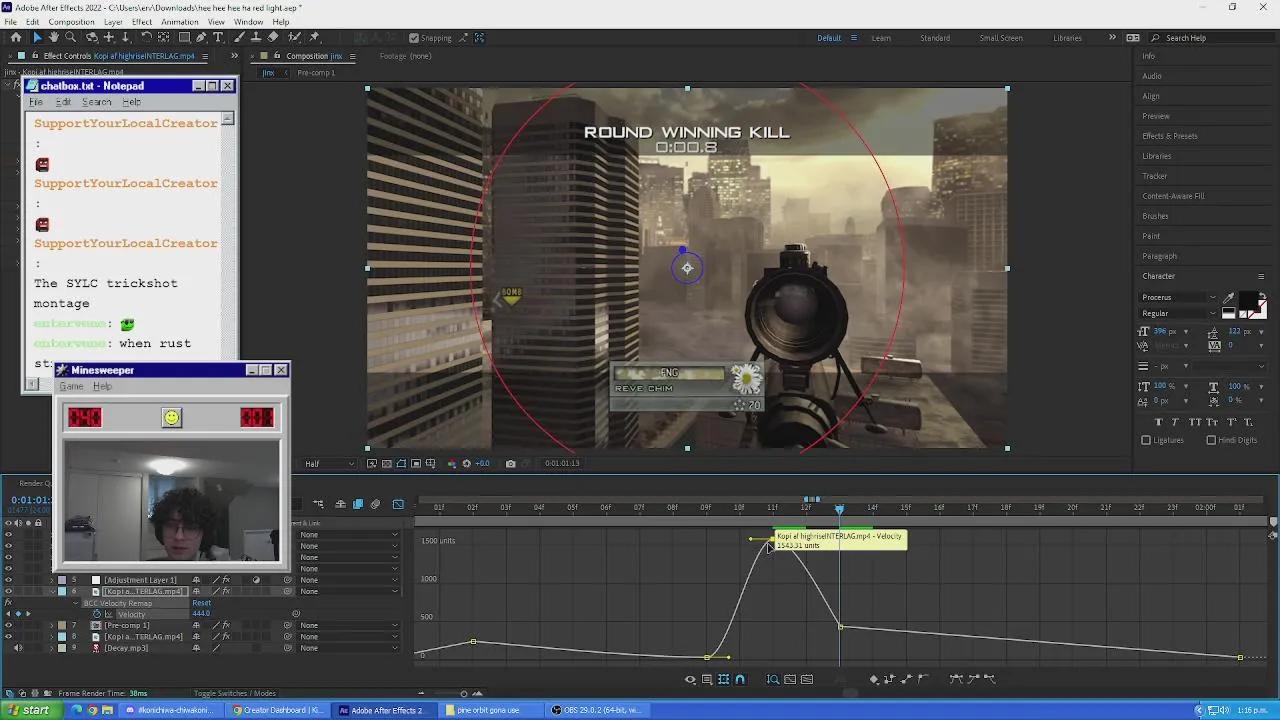
Task: Select the Brush tool
Action: (240, 37)
